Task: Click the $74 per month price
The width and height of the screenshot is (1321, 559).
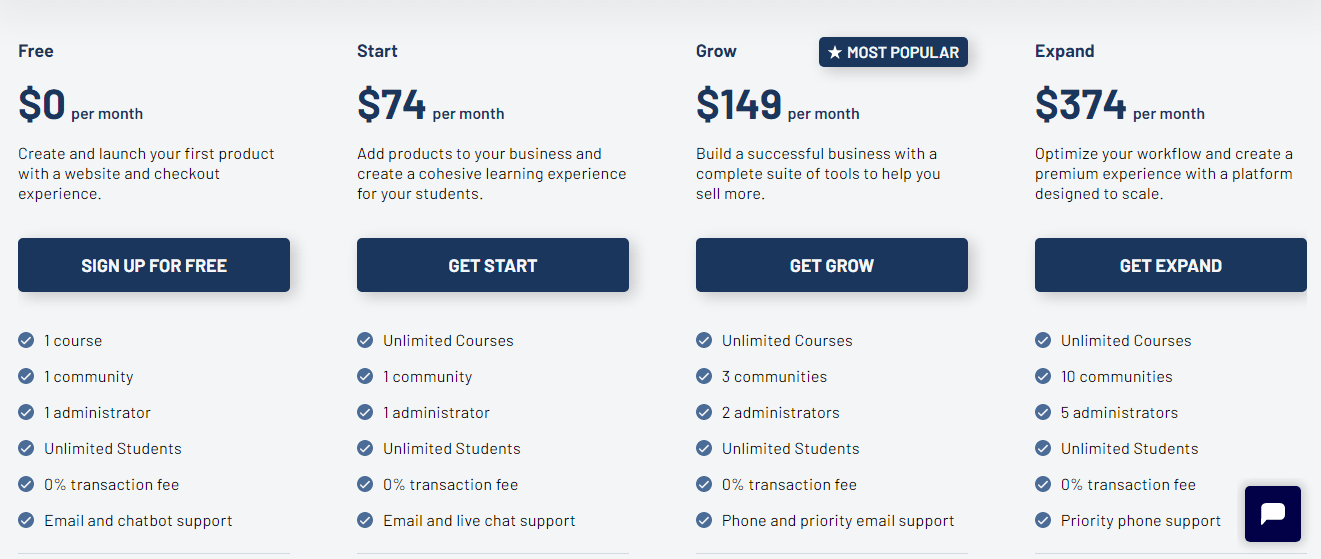Action: click(430, 105)
